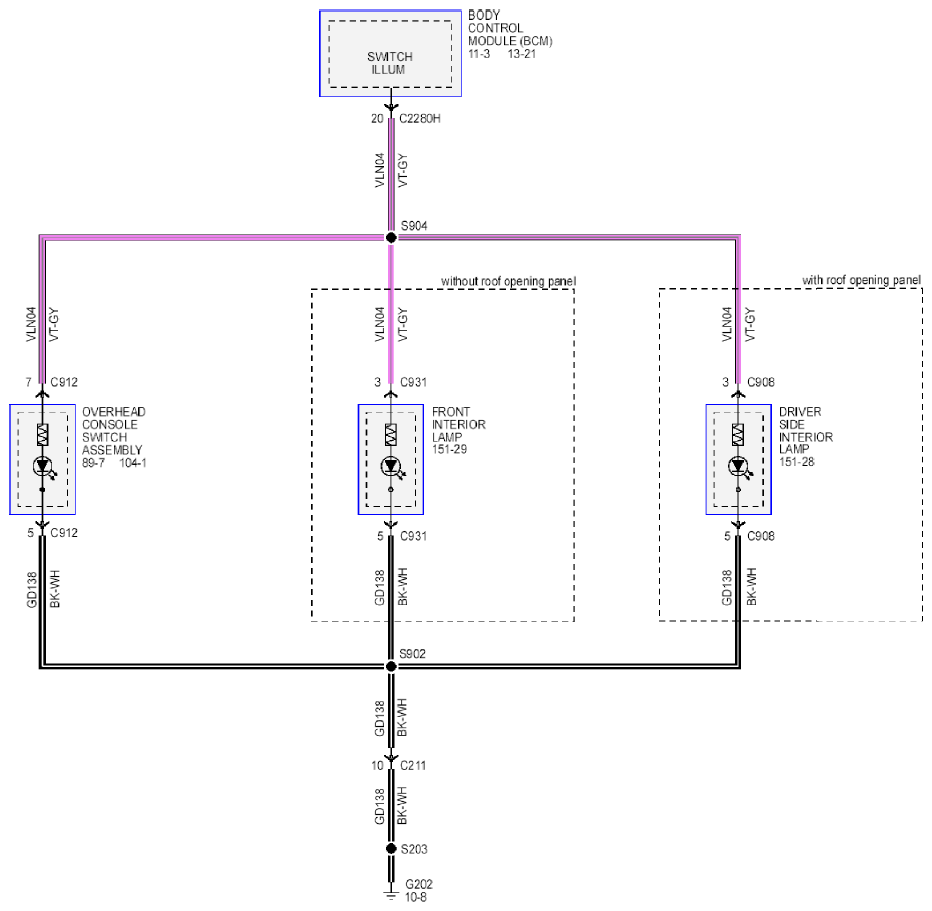
Task: Select the S904 splice label
Action: tap(414, 226)
